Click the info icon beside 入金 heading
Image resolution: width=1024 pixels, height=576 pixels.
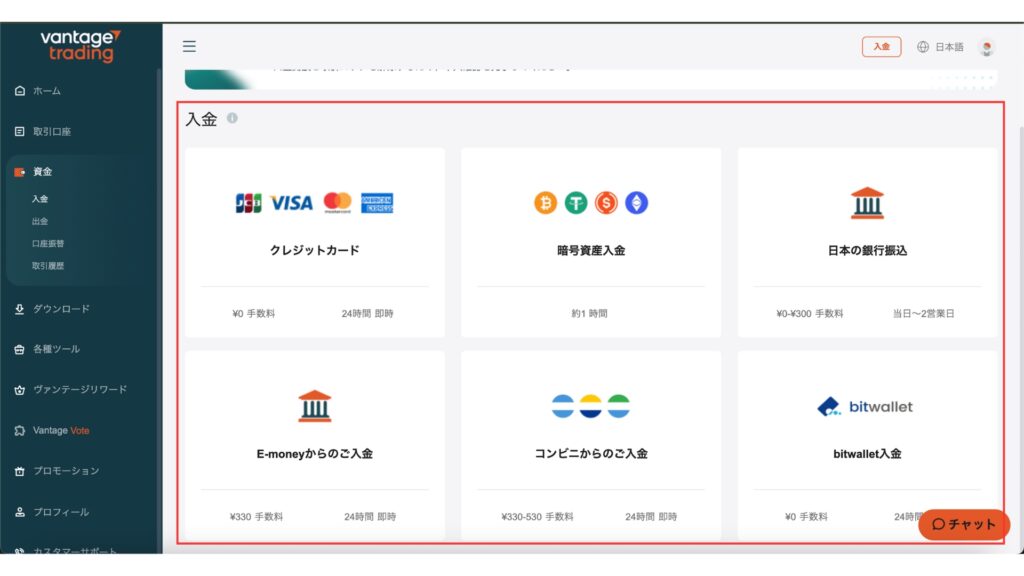pos(232,118)
